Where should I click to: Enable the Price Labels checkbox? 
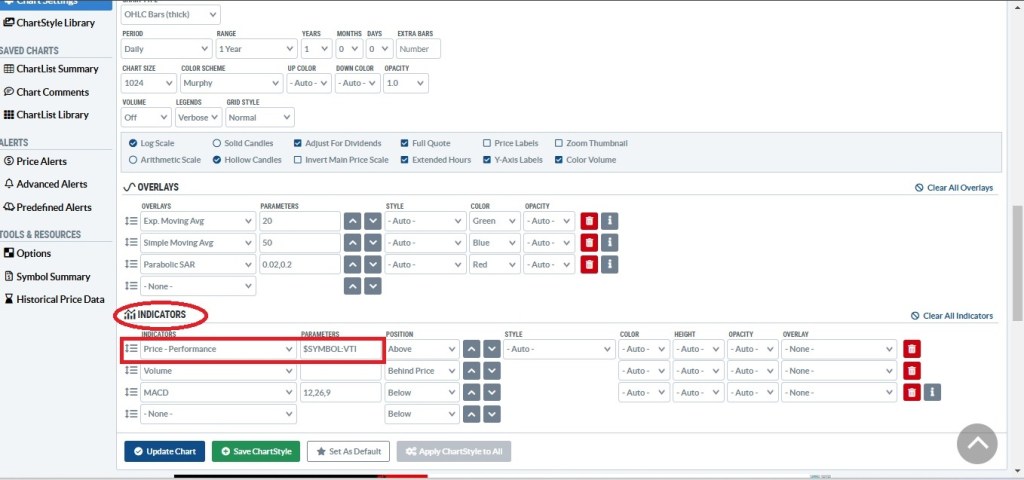tap(487, 143)
